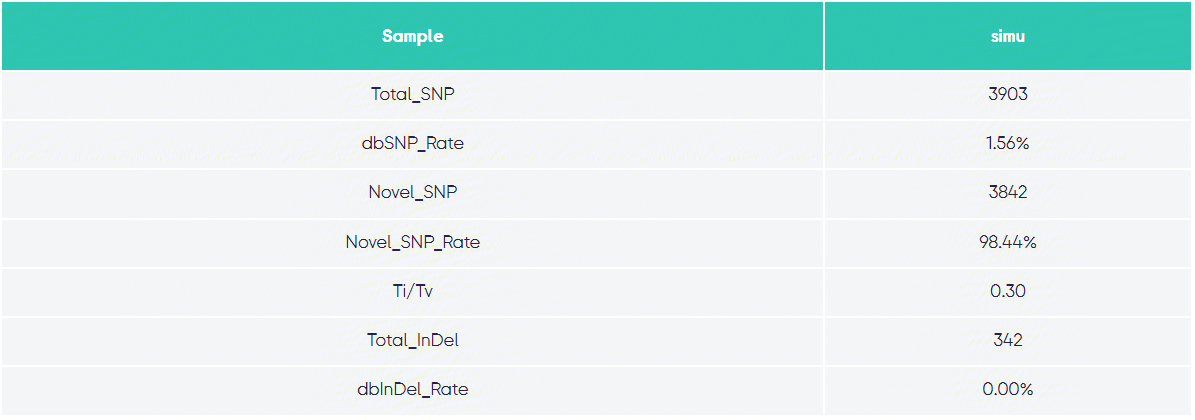The width and height of the screenshot is (1195, 420).
Task: Select the 0.30 value cell
Action: (1008, 291)
